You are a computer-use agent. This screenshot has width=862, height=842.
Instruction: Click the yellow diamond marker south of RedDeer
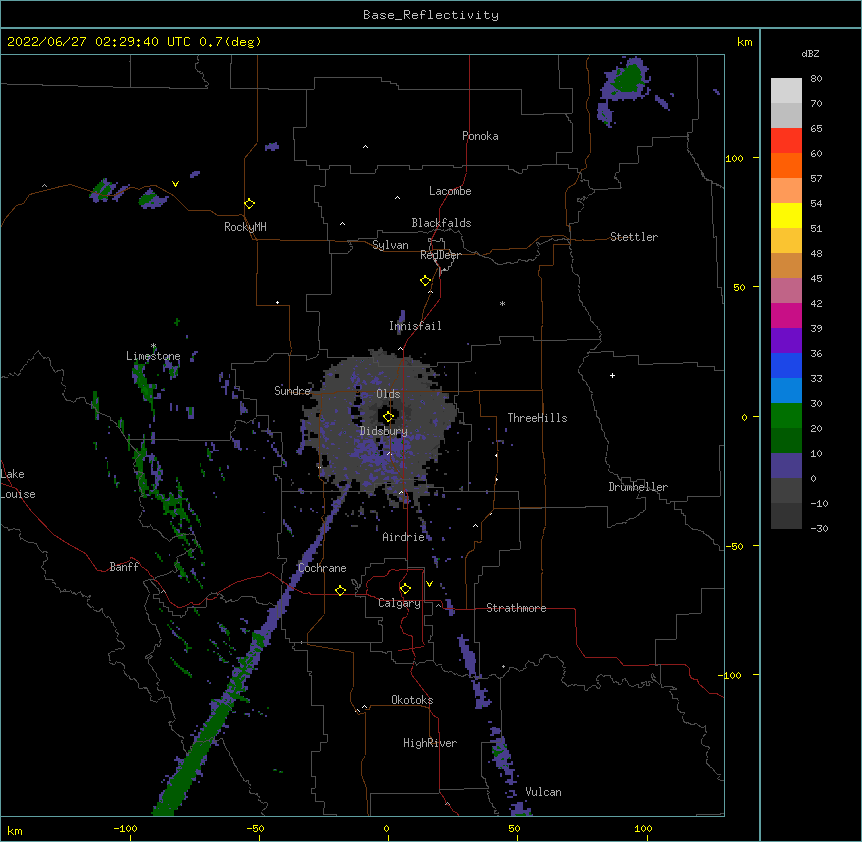pos(425,281)
